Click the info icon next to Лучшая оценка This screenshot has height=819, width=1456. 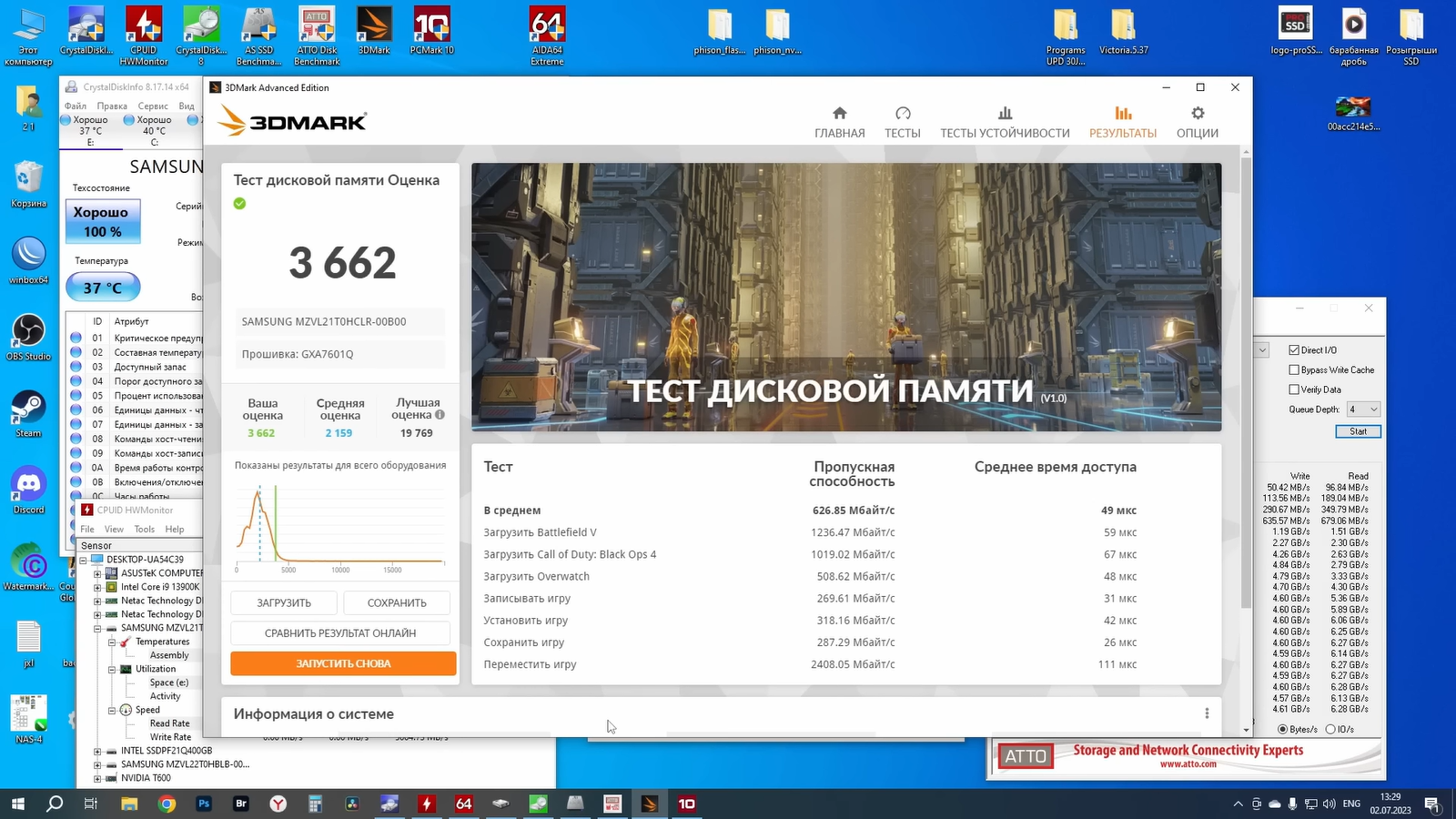point(440,415)
